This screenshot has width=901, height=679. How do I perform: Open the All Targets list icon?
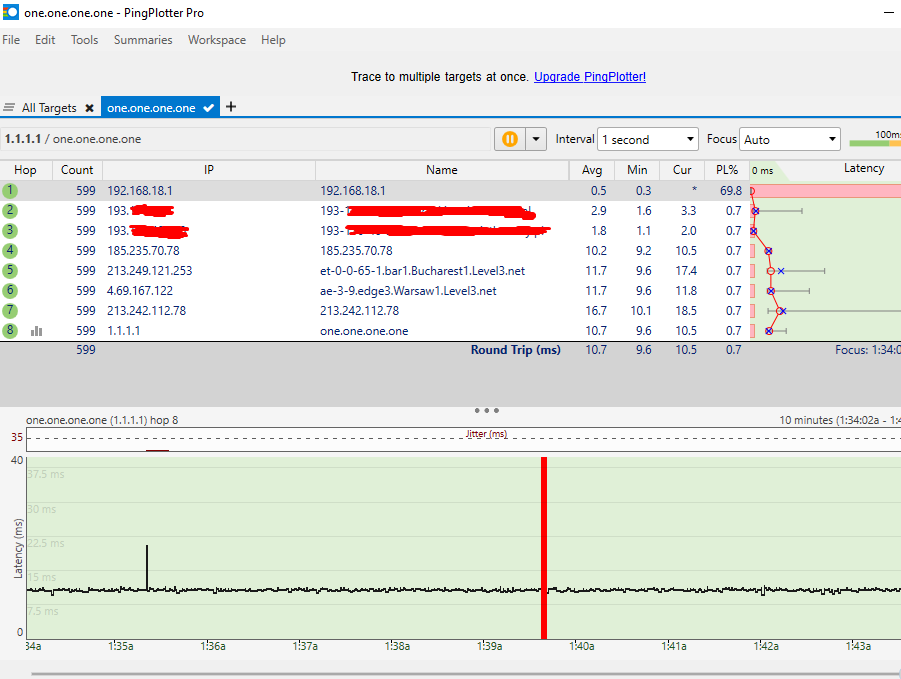(9, 107)
